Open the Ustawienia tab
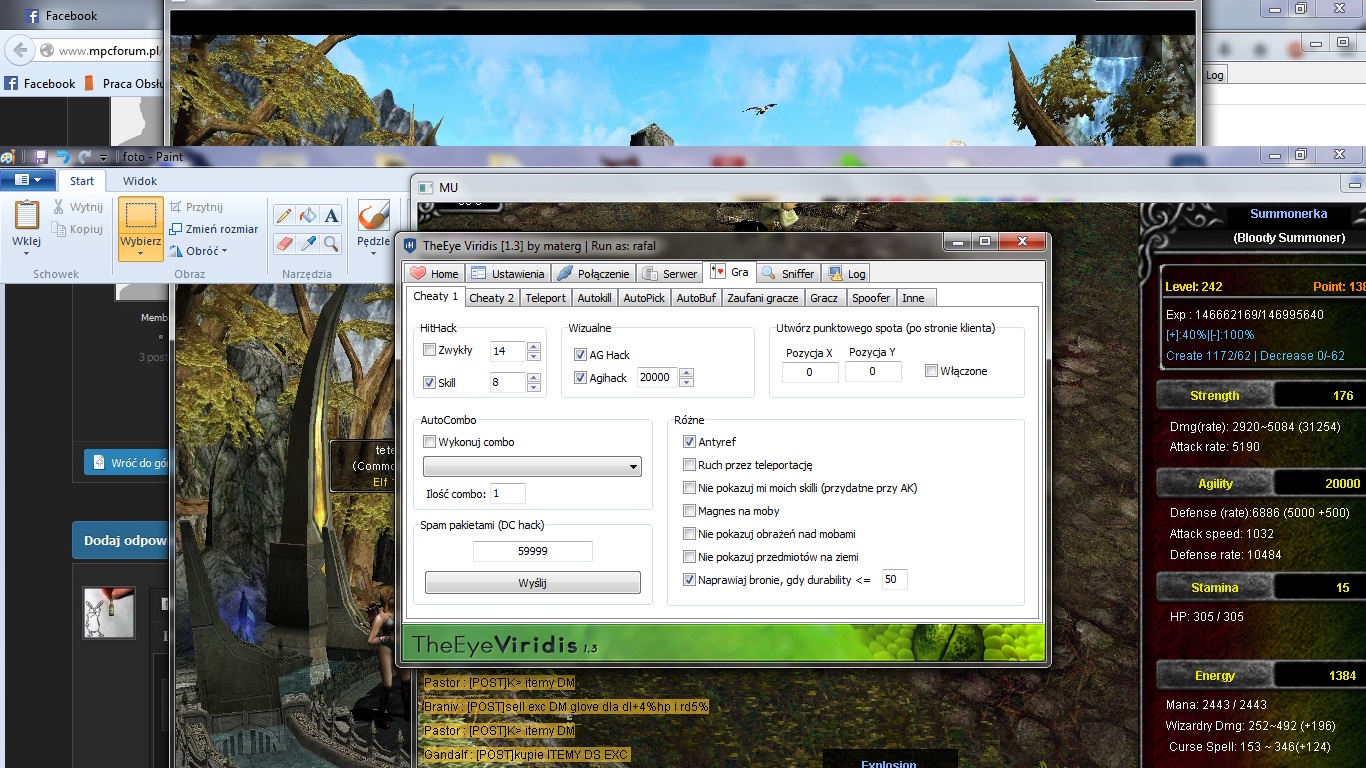The height and width of the screenshot is (768, 1366). [x=508, y=273]
